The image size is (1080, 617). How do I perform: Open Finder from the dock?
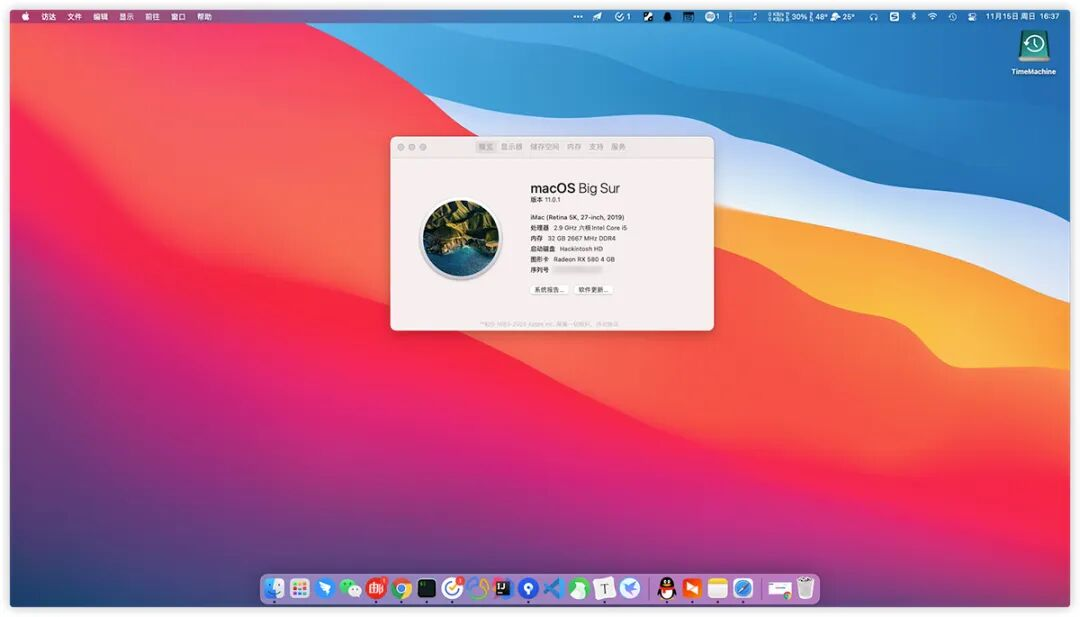pyautogui.click(x=274, y=589)
